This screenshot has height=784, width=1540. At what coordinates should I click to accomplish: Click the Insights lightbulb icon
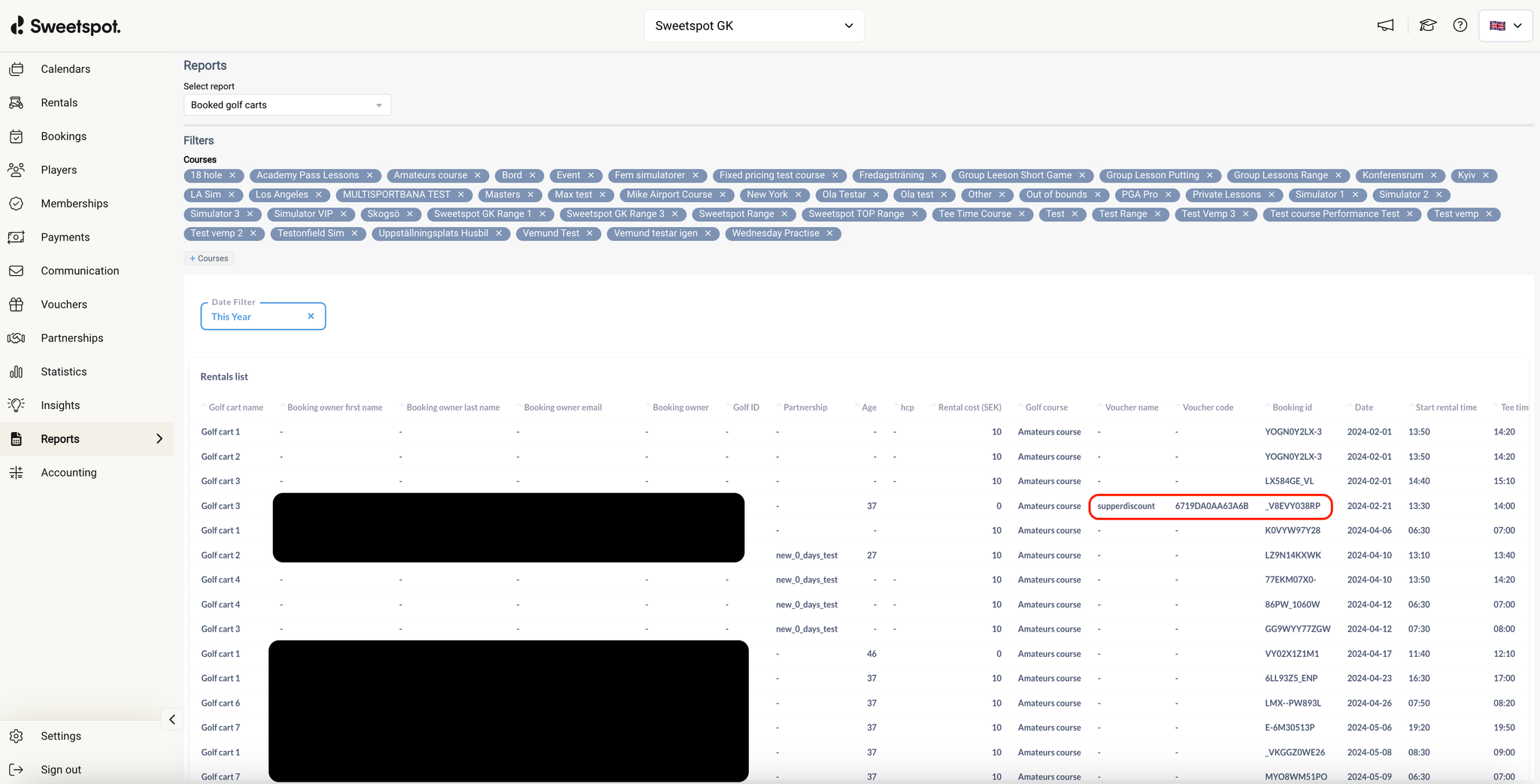click(17, 405)
